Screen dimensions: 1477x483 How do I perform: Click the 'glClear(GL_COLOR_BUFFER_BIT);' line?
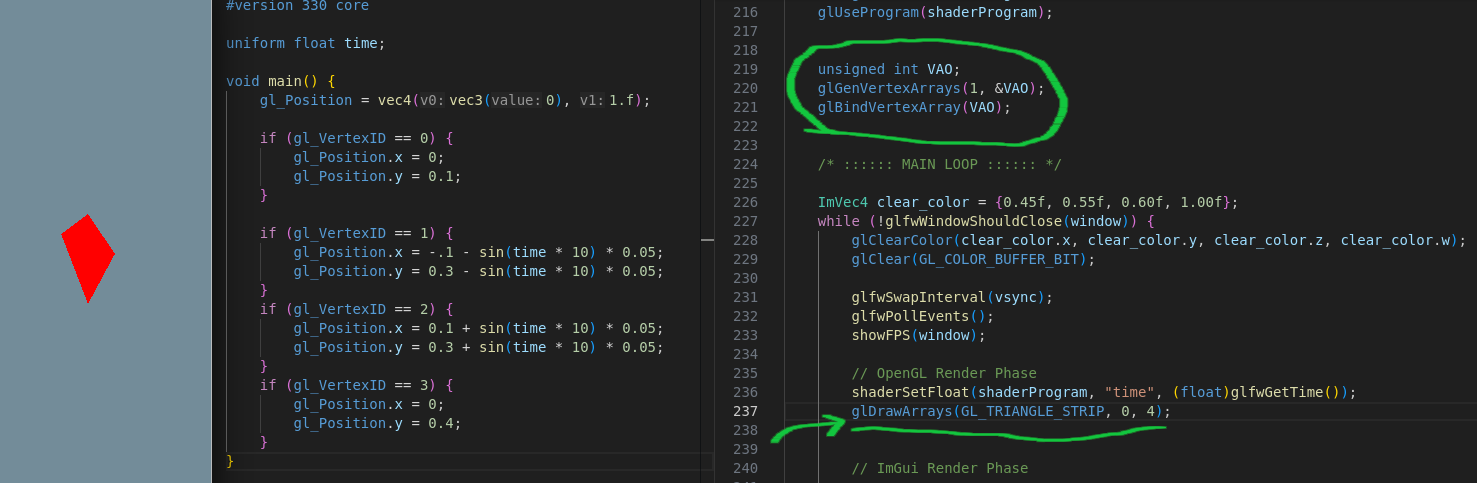[973, 259]
